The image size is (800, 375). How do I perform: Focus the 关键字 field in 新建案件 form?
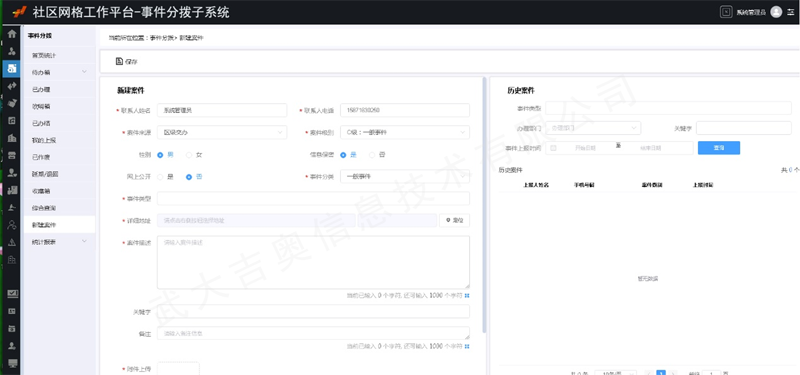pos(313,311)
